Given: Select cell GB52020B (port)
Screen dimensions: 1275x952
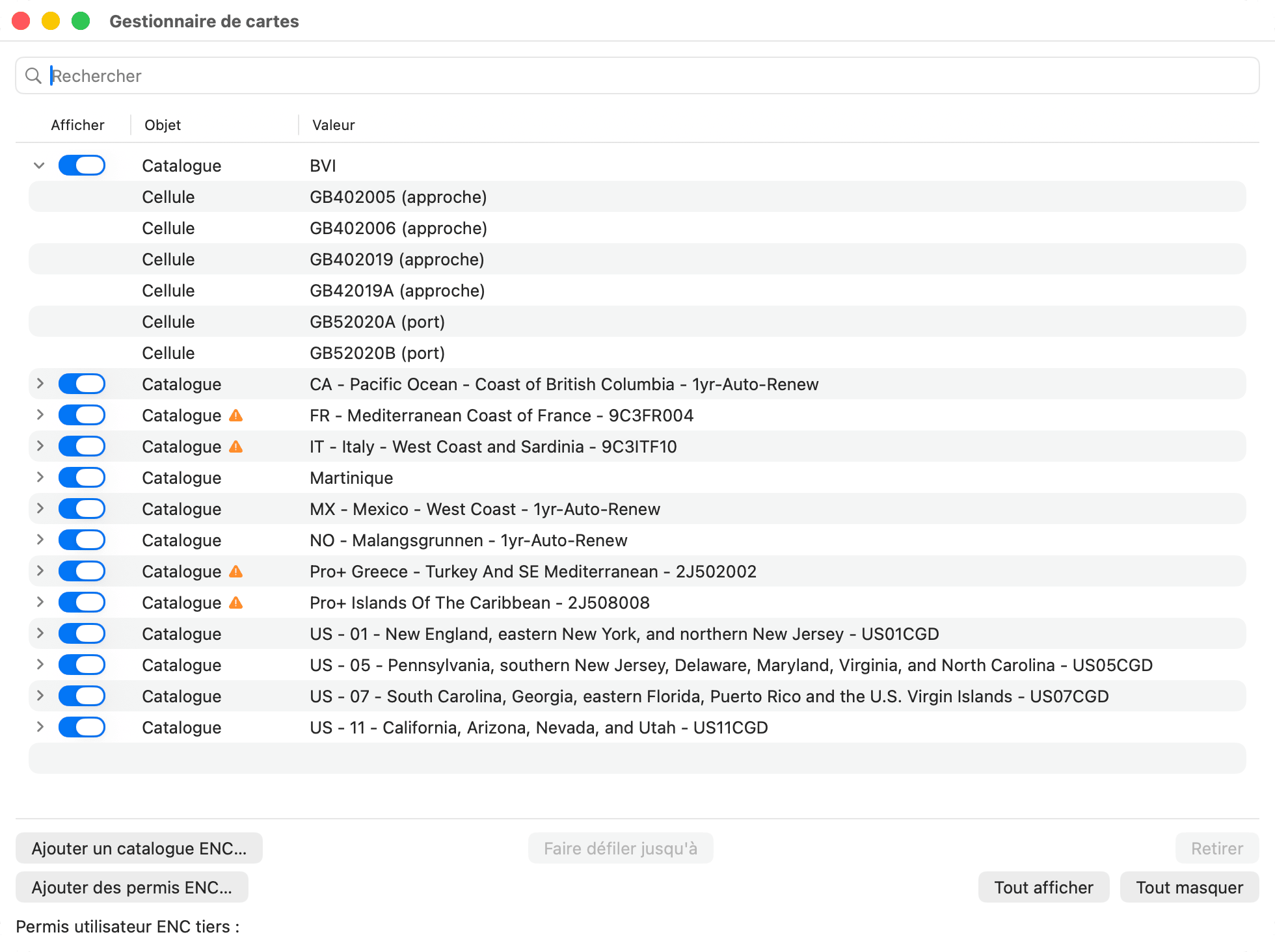Looking at the screenshot, I should [637, 352].
